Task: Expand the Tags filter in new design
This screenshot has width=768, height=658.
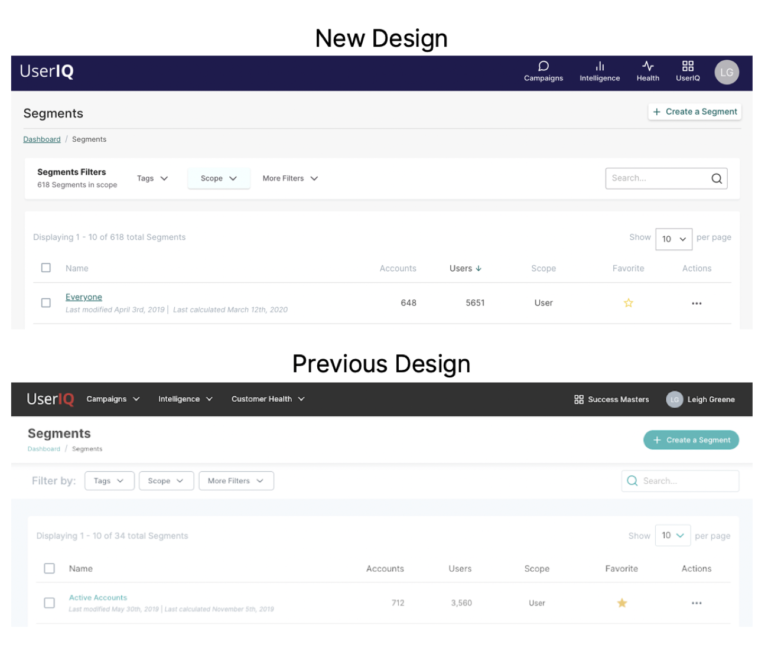Action: (152, 178)
